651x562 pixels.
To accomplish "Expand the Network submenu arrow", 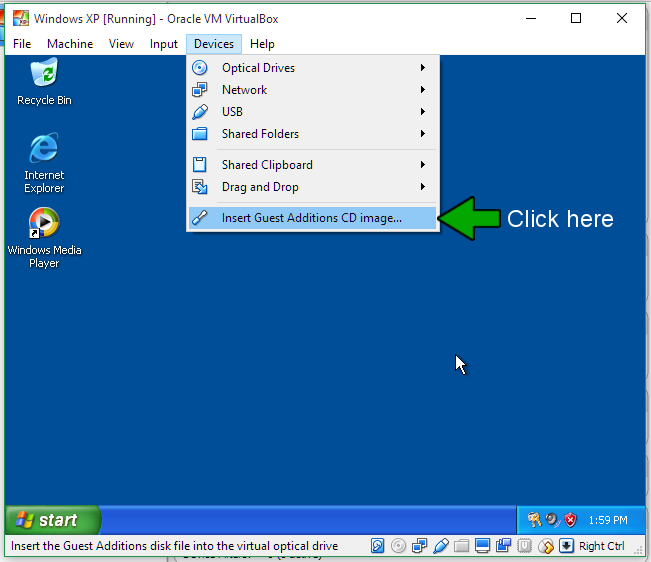I will click(423, 90).
